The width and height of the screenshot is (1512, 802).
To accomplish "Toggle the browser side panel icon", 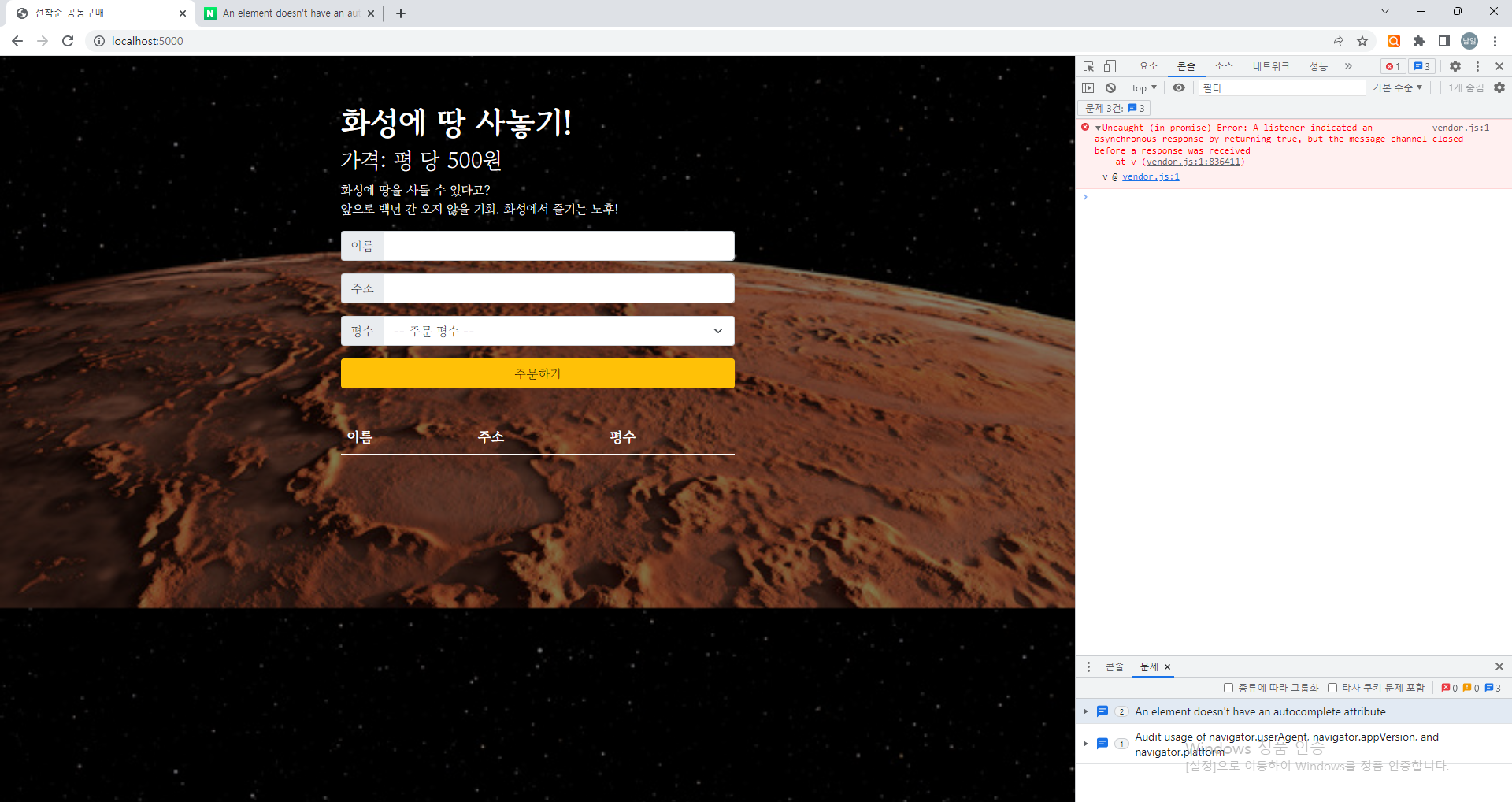I will pyautogui.click(x=1444, y=41).
